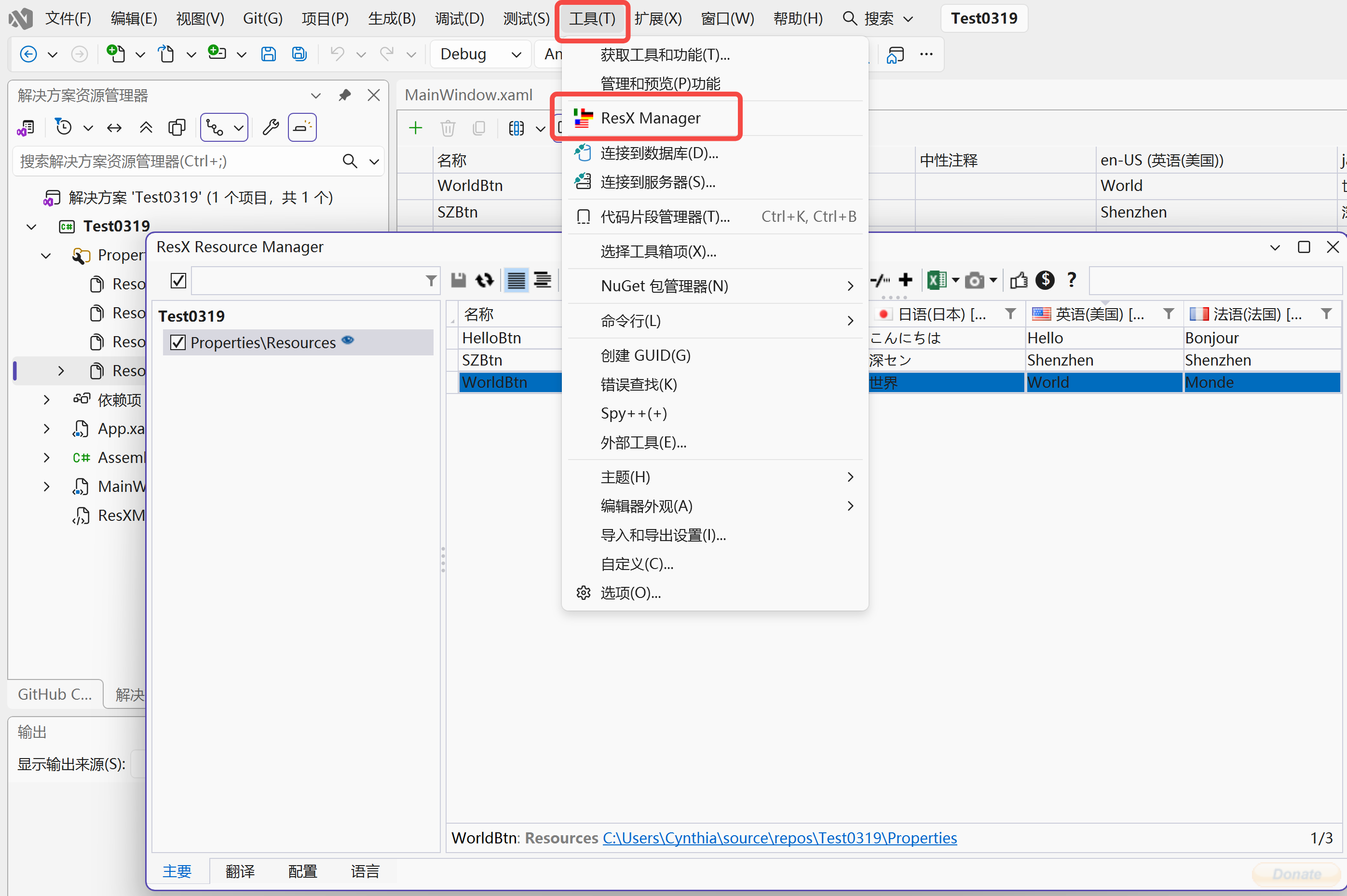Click the plus add-key icon
This screenshot has width=1347, height=896.
pos(905,280)
